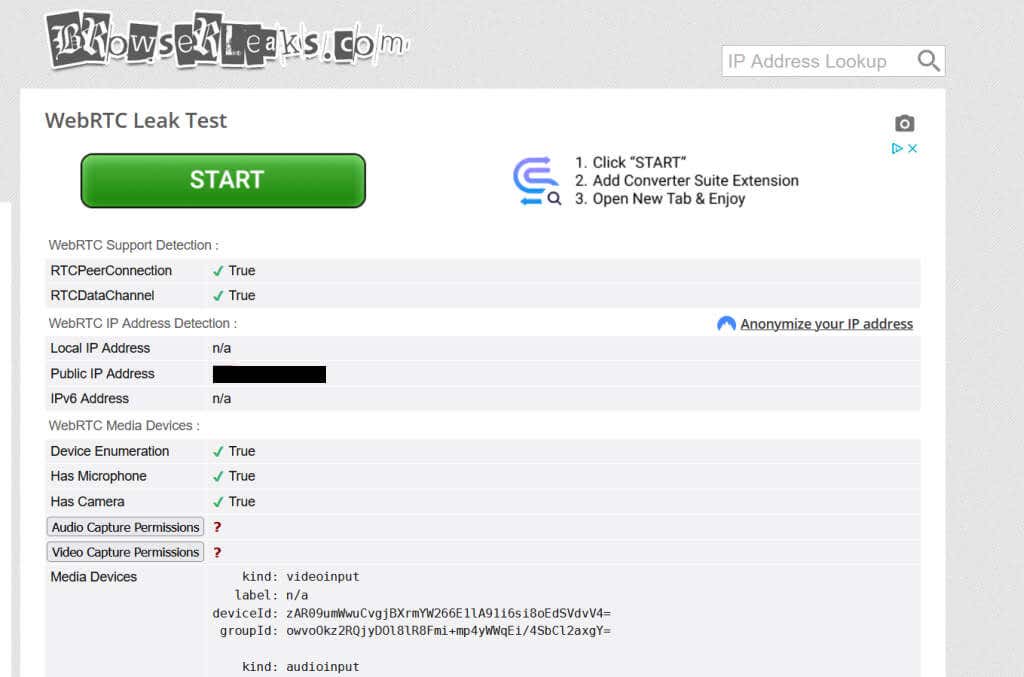1024x677 pixels.
Task: Request Video Capture Permissions
Action: pyautogui.click(x=125, y=552)
